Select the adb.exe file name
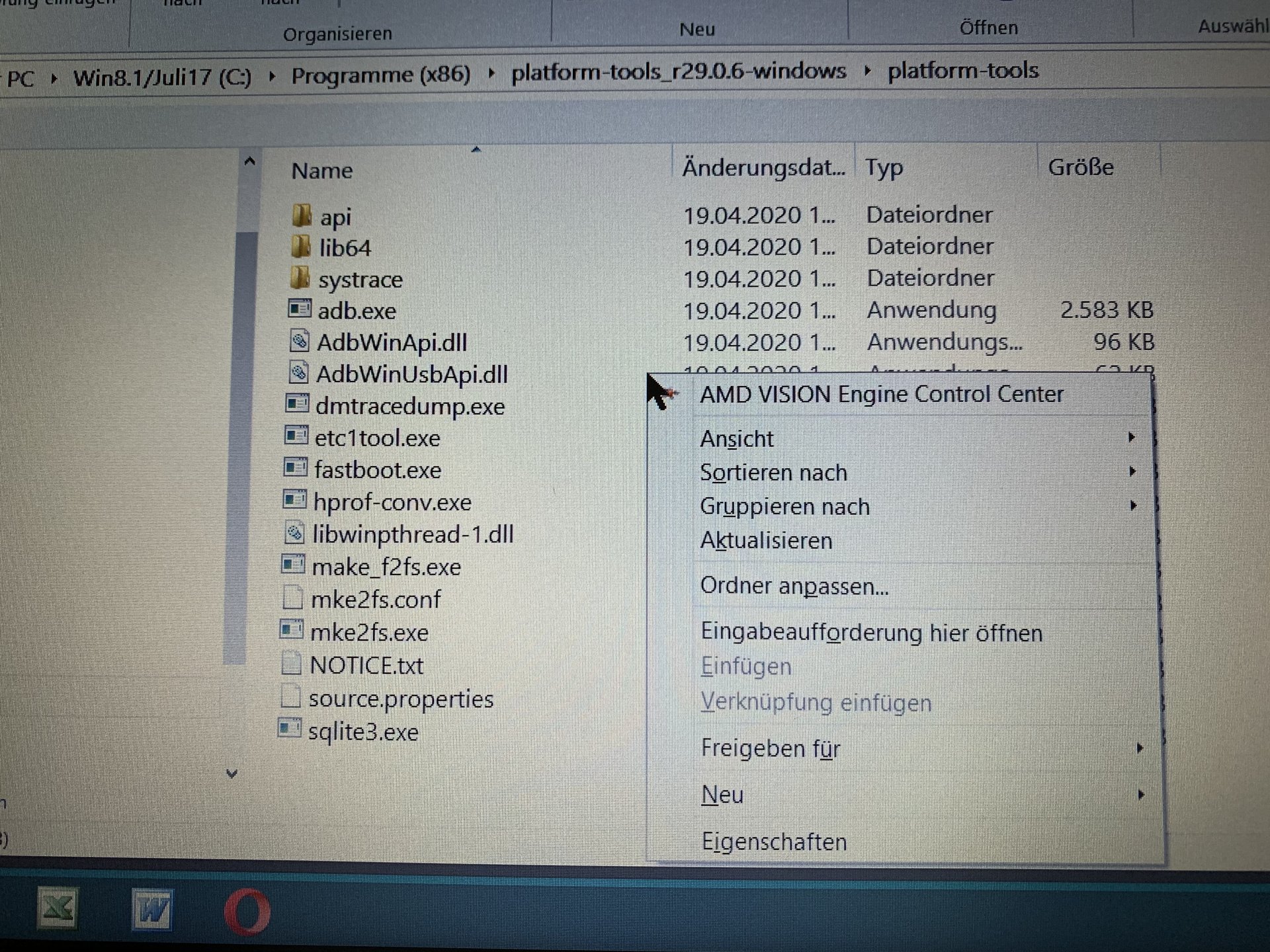This screenshot has height=952, width=1270. point(357,311)
